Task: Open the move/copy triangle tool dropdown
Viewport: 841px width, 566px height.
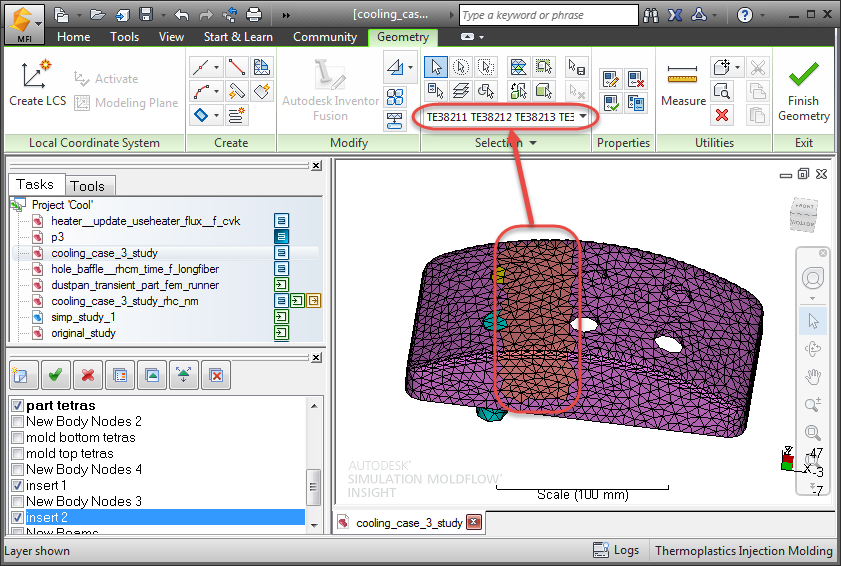Action: (x=410, y=68)
